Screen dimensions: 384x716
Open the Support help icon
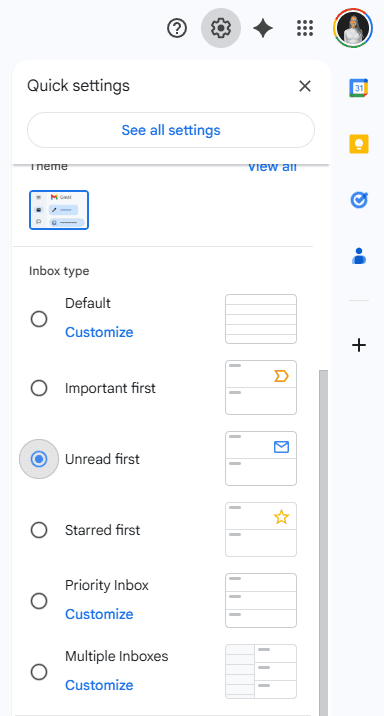pyautogui.click(x=177, y=29)
